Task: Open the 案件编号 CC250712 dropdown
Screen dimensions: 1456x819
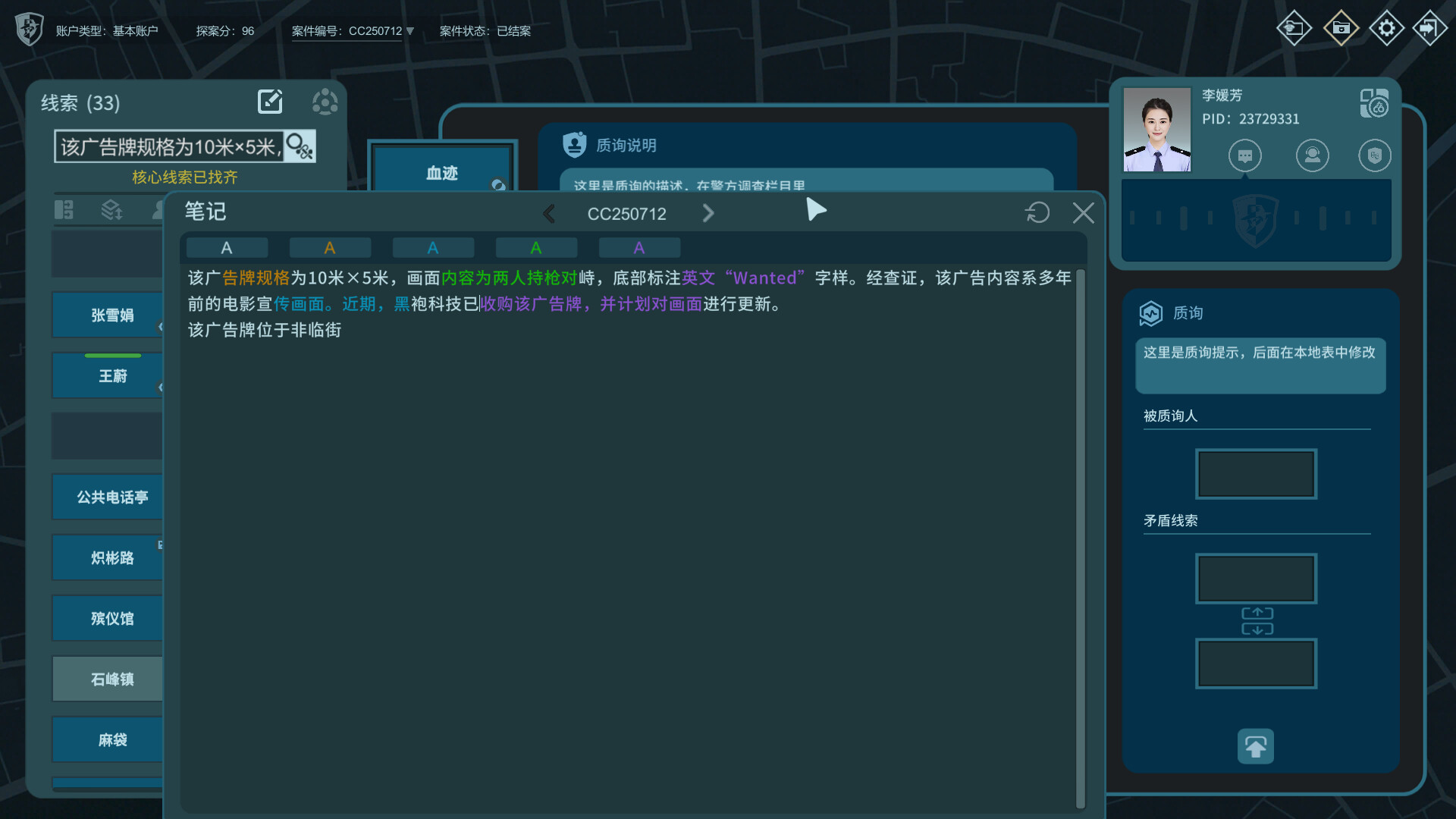Action: 409,31
